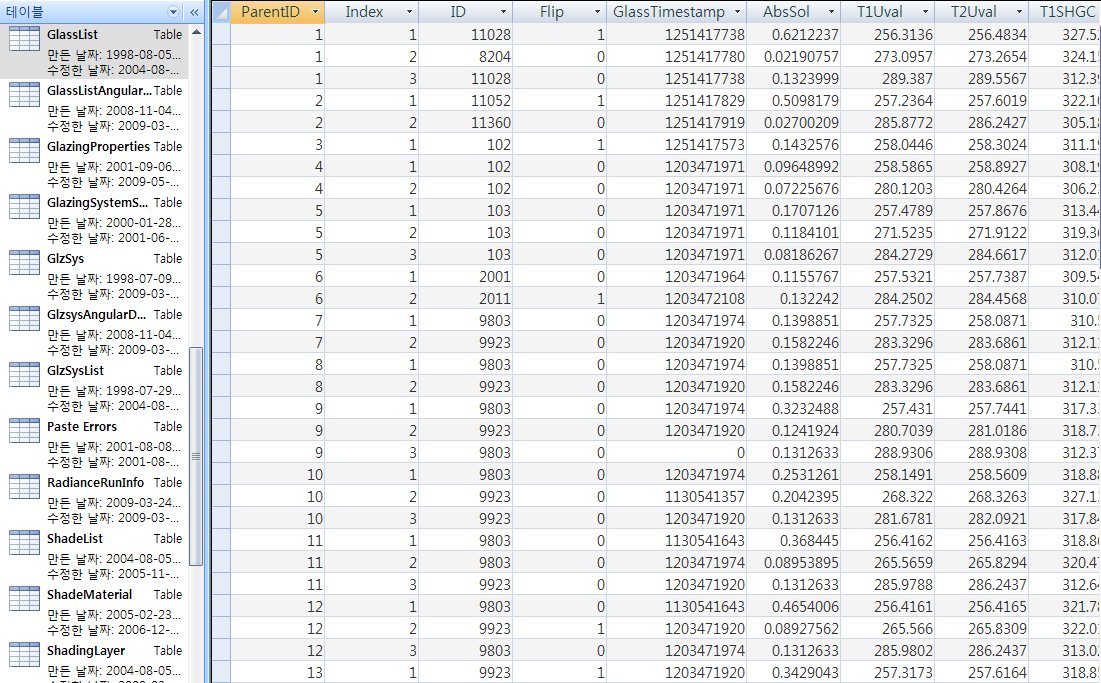This screenshot has width=1101, height=683.
Task: Open the 테이블 navigation pane category menu
Action: pyautogui.click(x=174, y=12)
